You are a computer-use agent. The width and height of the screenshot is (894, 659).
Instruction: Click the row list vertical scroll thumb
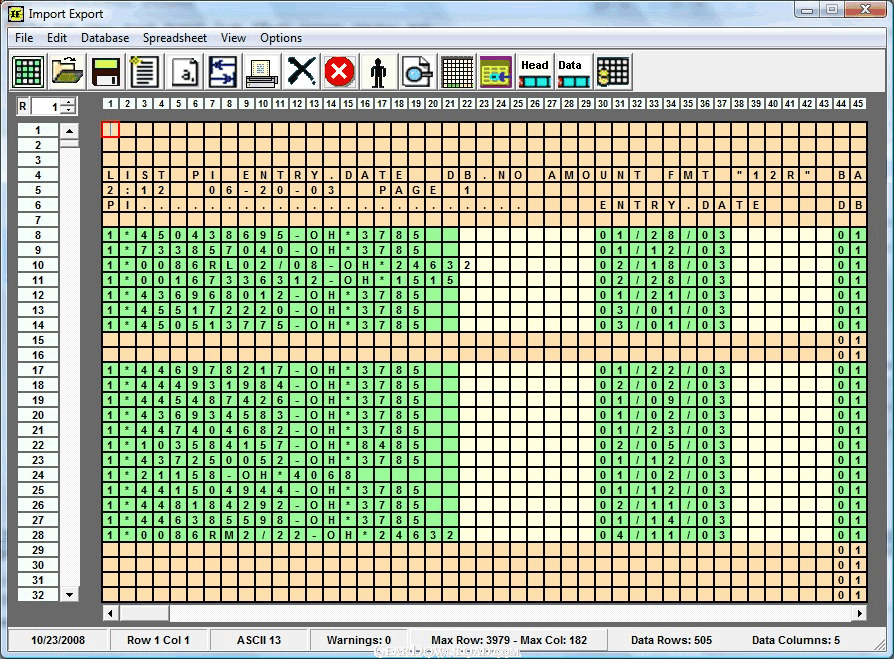[x=70, y=143]
